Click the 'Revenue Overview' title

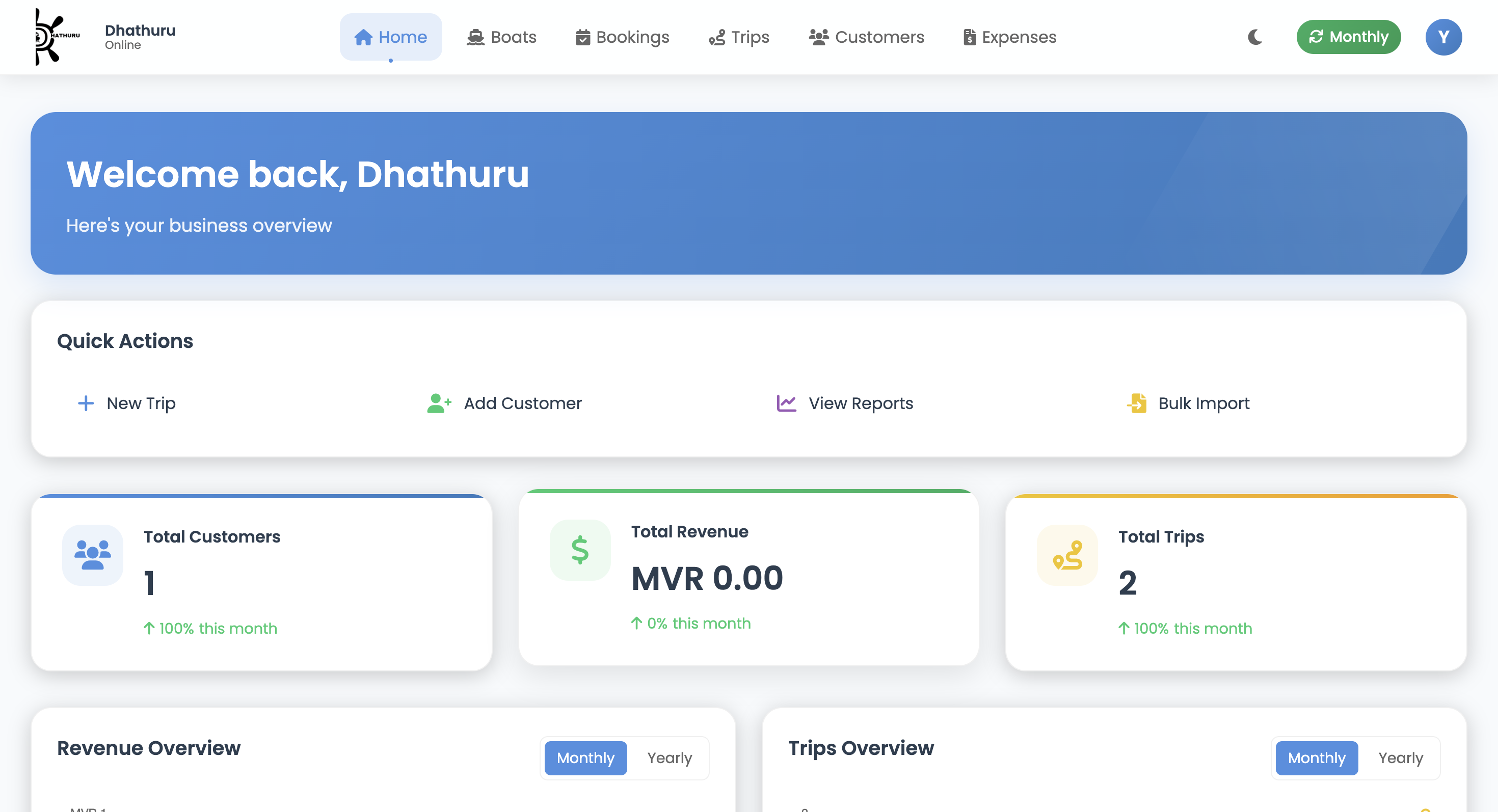point(149,747)
